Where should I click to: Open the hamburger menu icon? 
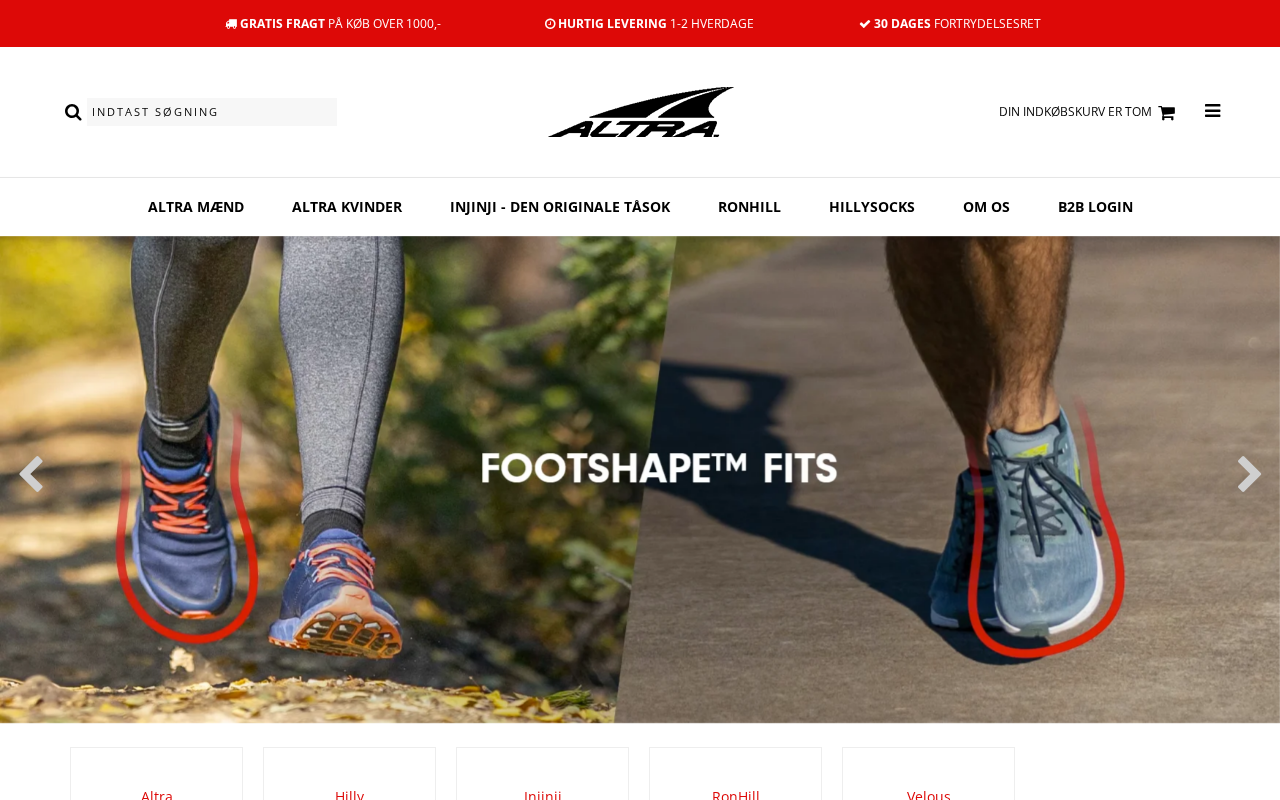pyautogui.click(x=1213, y=111)
